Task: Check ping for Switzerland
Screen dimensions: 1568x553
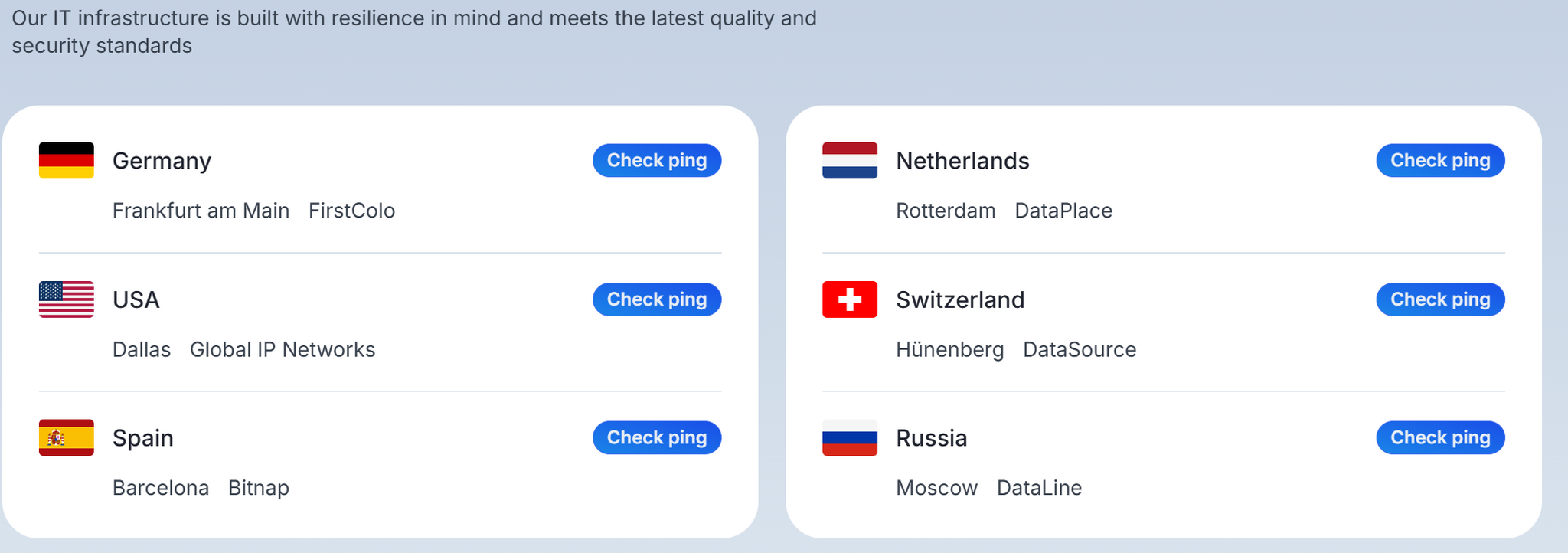Action: [1440, 299]
